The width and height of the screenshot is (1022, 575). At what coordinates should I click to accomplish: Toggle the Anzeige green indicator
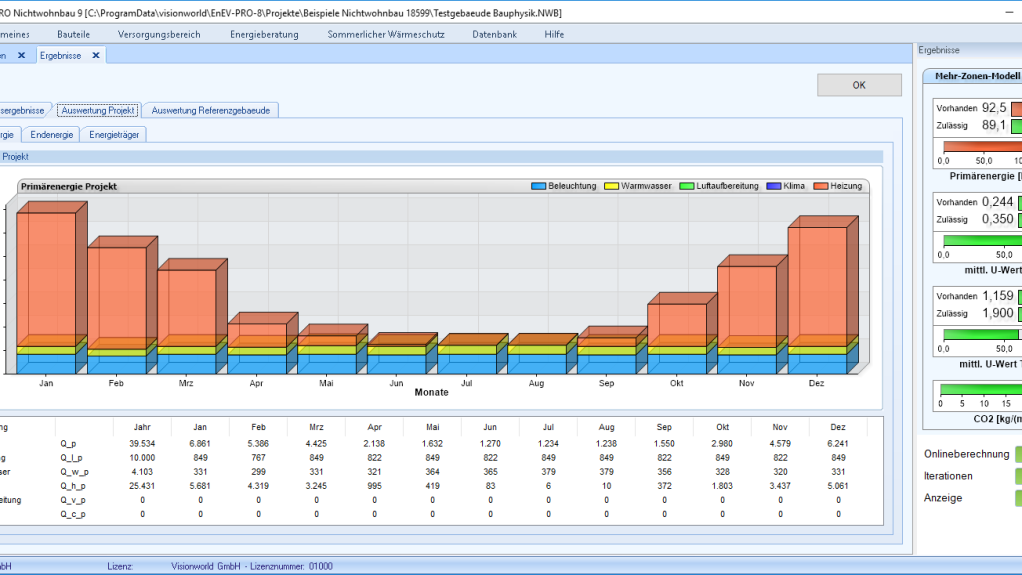click(x=1018, y=498)
